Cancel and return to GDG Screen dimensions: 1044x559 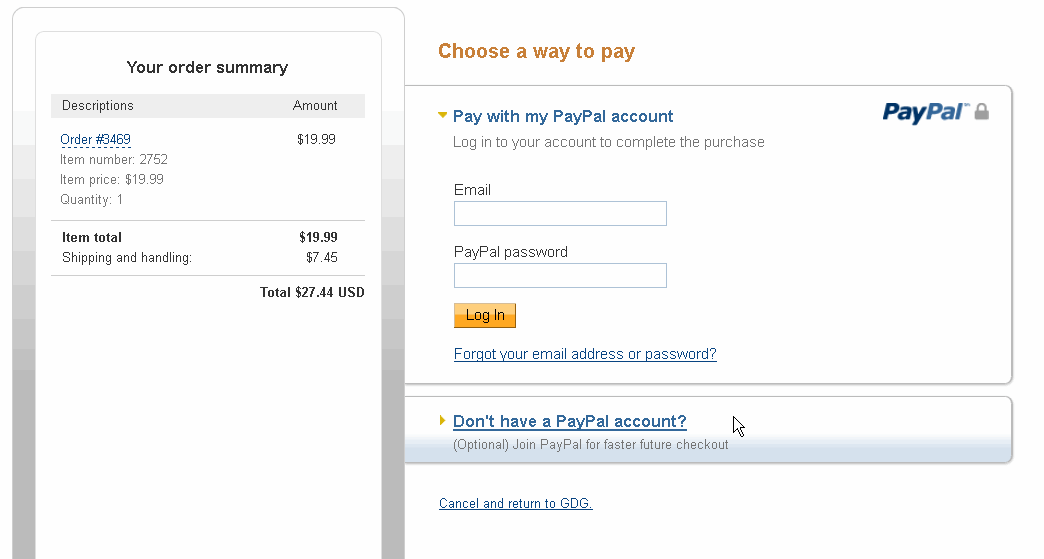[515, 503]
